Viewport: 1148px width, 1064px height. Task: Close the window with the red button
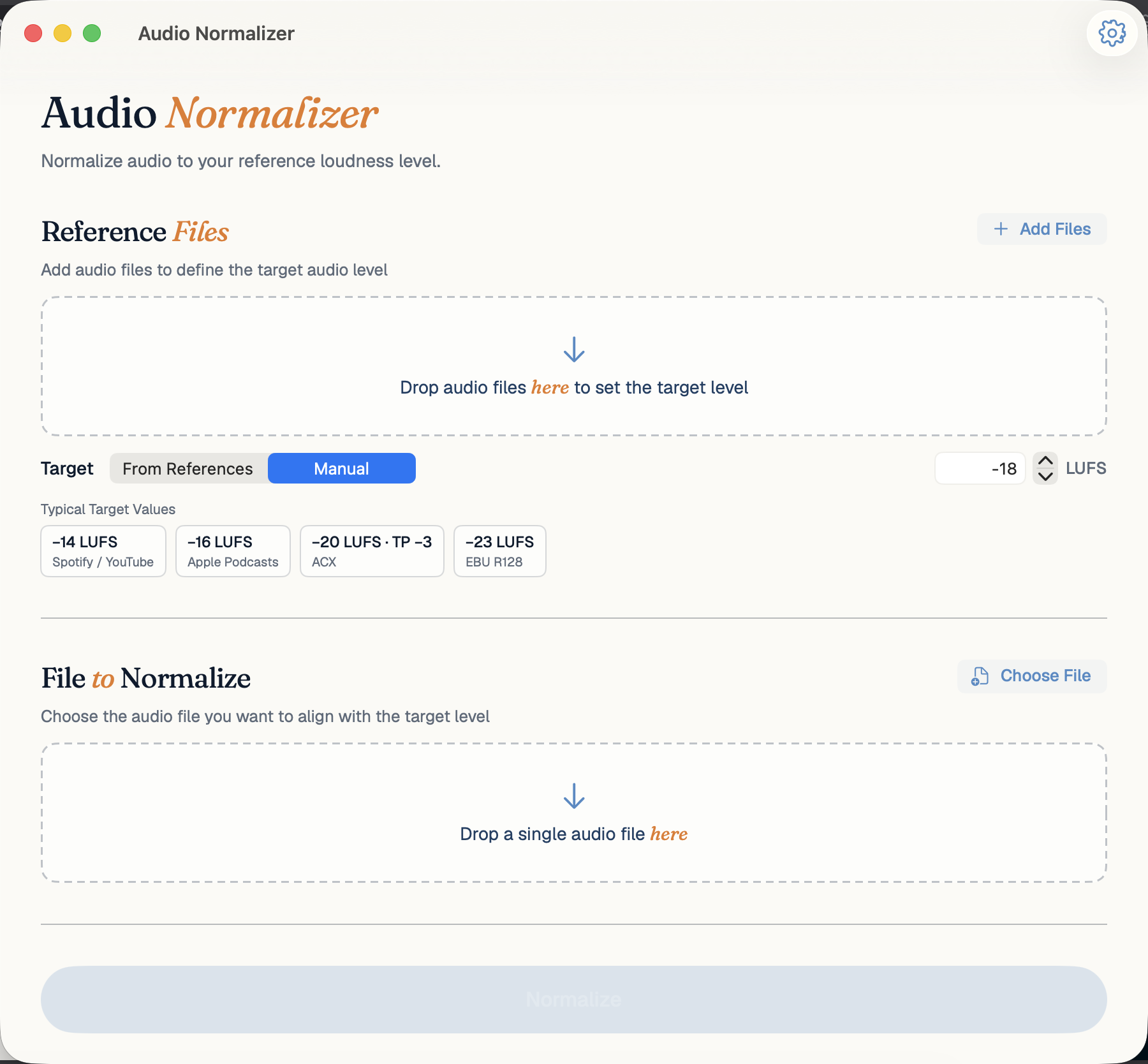coord(33,33)
